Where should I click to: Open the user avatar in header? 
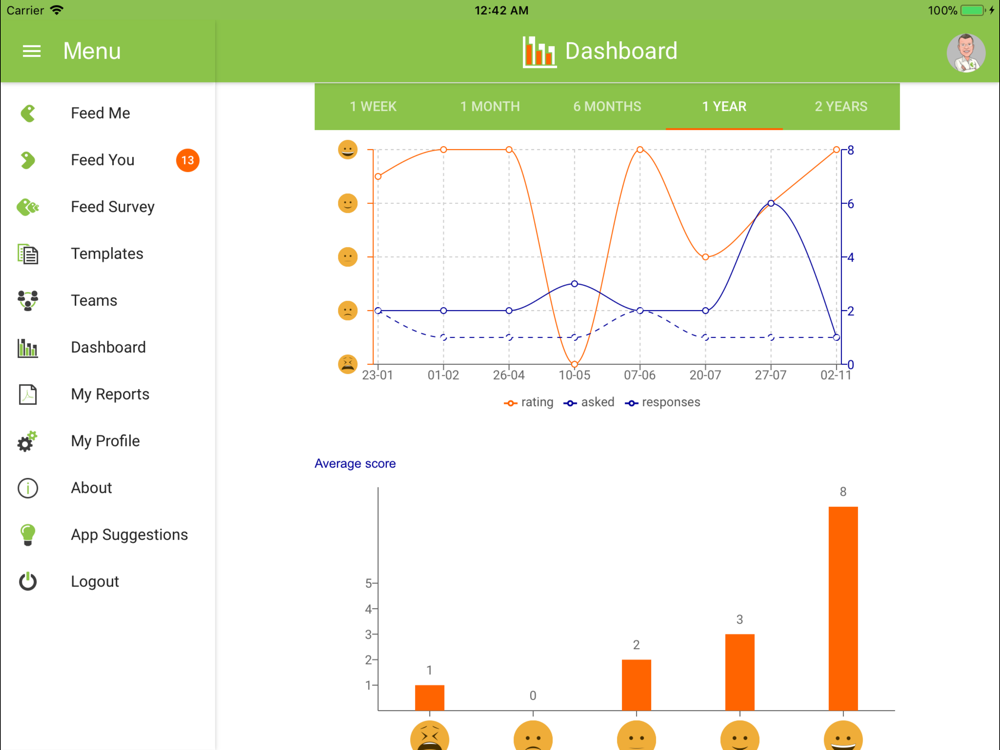pos(966,52)
